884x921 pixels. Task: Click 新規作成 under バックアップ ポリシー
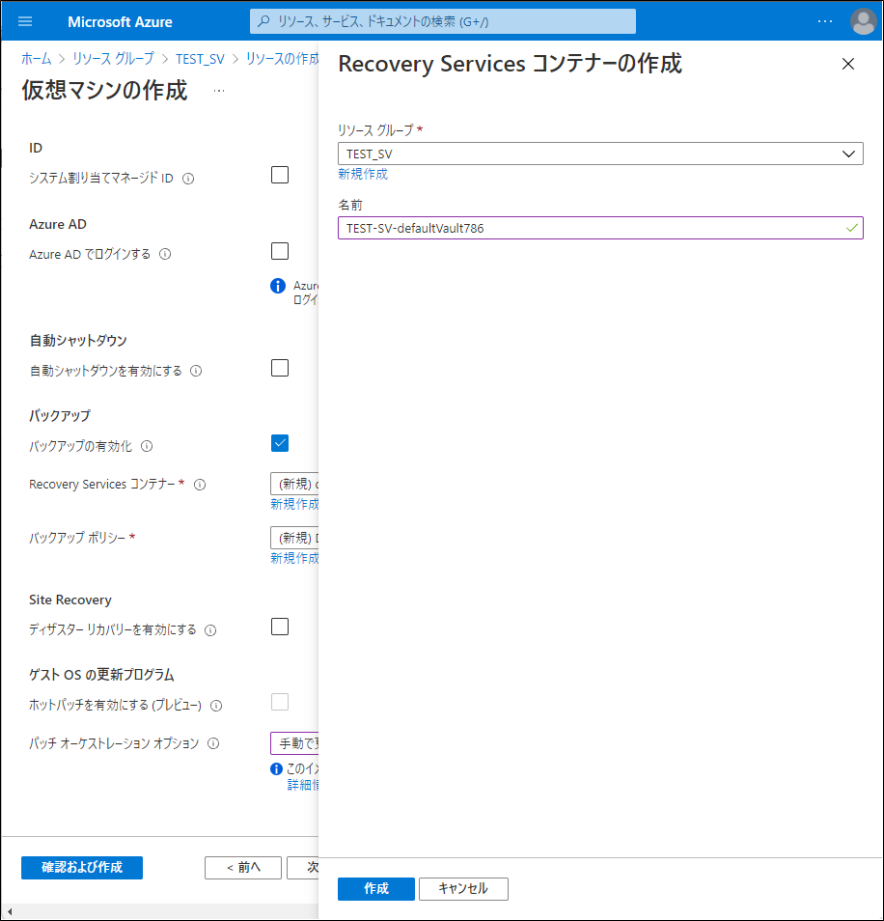[x=294, y=559]
